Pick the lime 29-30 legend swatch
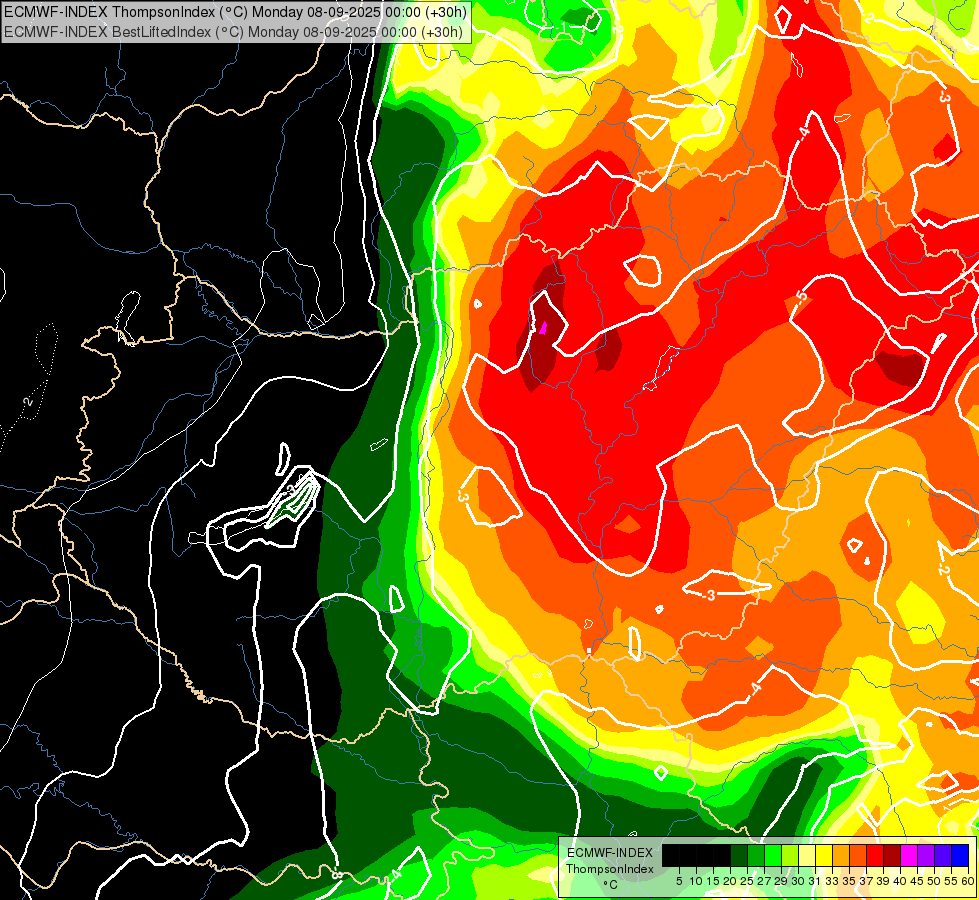 click(x=790, y=855)
